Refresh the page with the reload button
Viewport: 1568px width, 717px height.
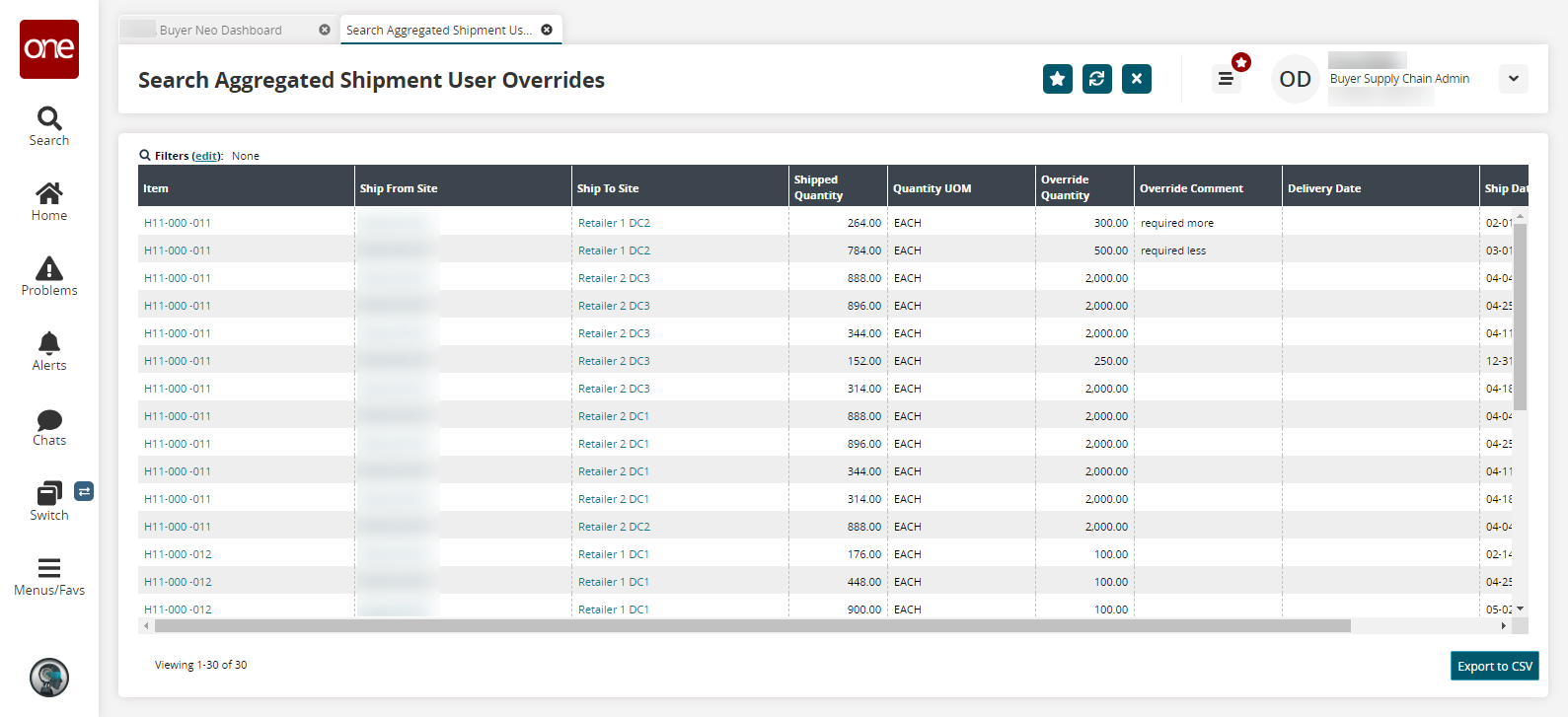coord(1097,79)
